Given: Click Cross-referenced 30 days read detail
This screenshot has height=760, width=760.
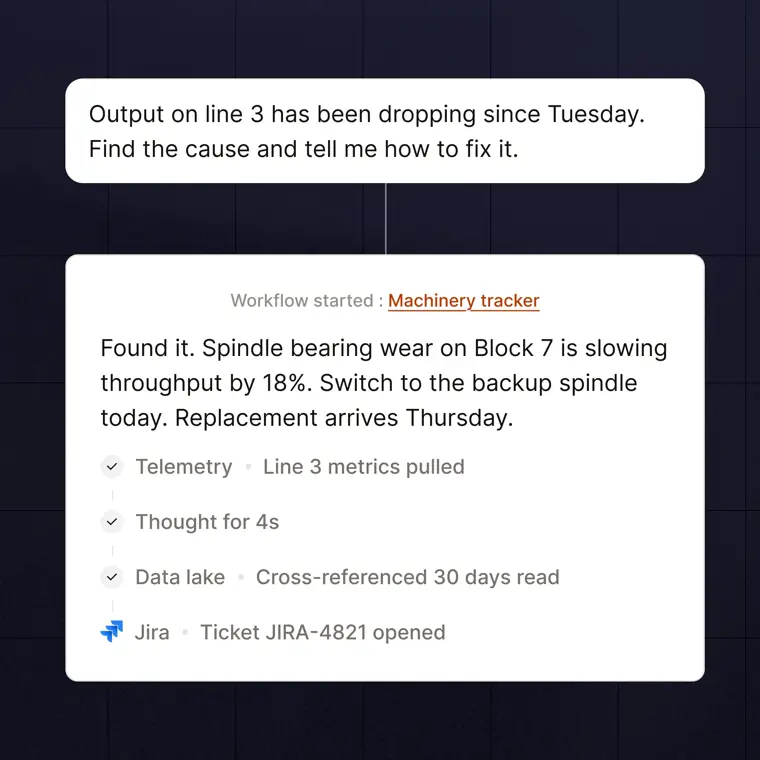Looking at the screenshot, I should click(408, 577).
